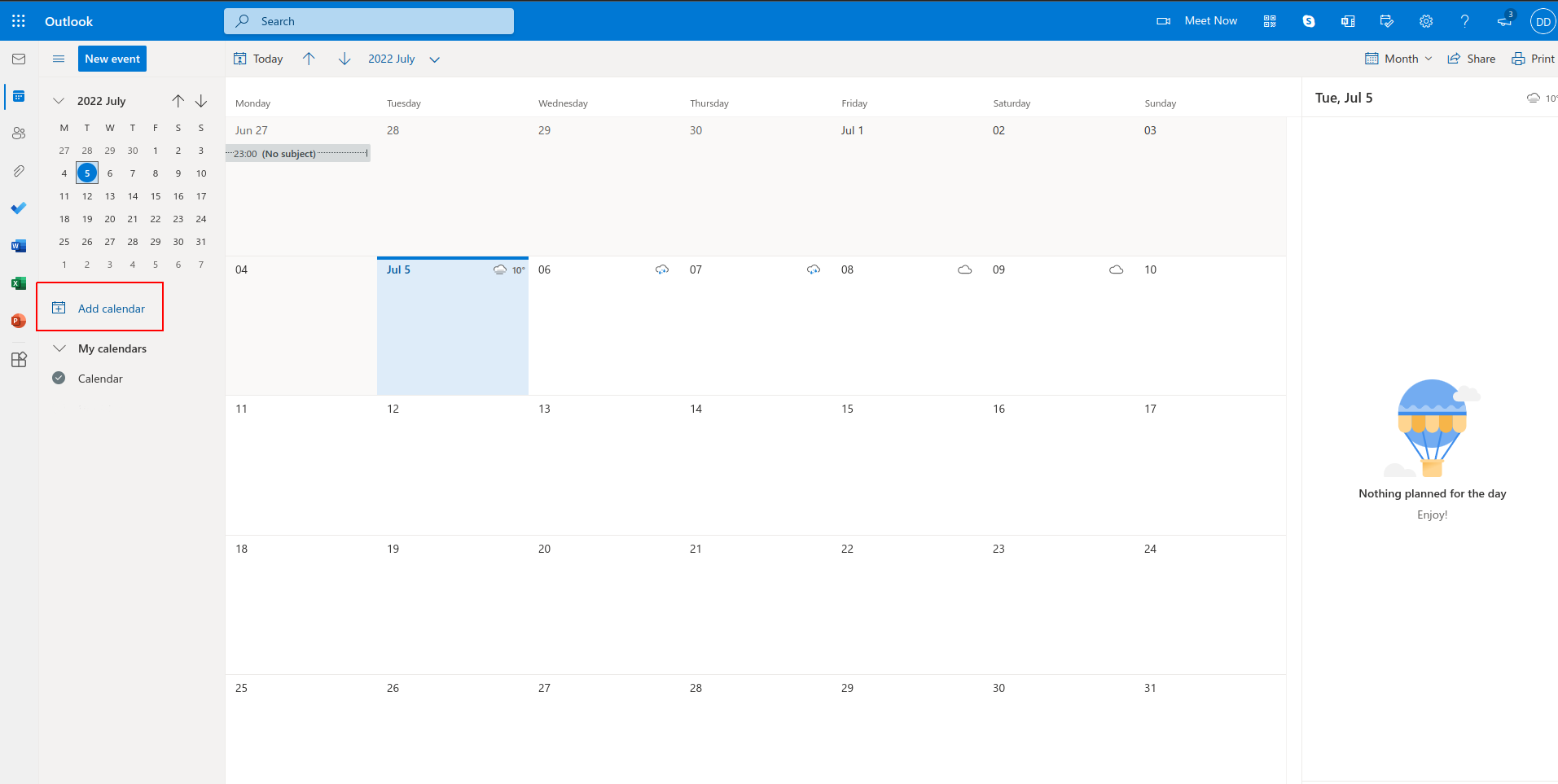Open Help question mark icon
Viewport: 1558px width, 784px height.
click(x=1465, y=21)
